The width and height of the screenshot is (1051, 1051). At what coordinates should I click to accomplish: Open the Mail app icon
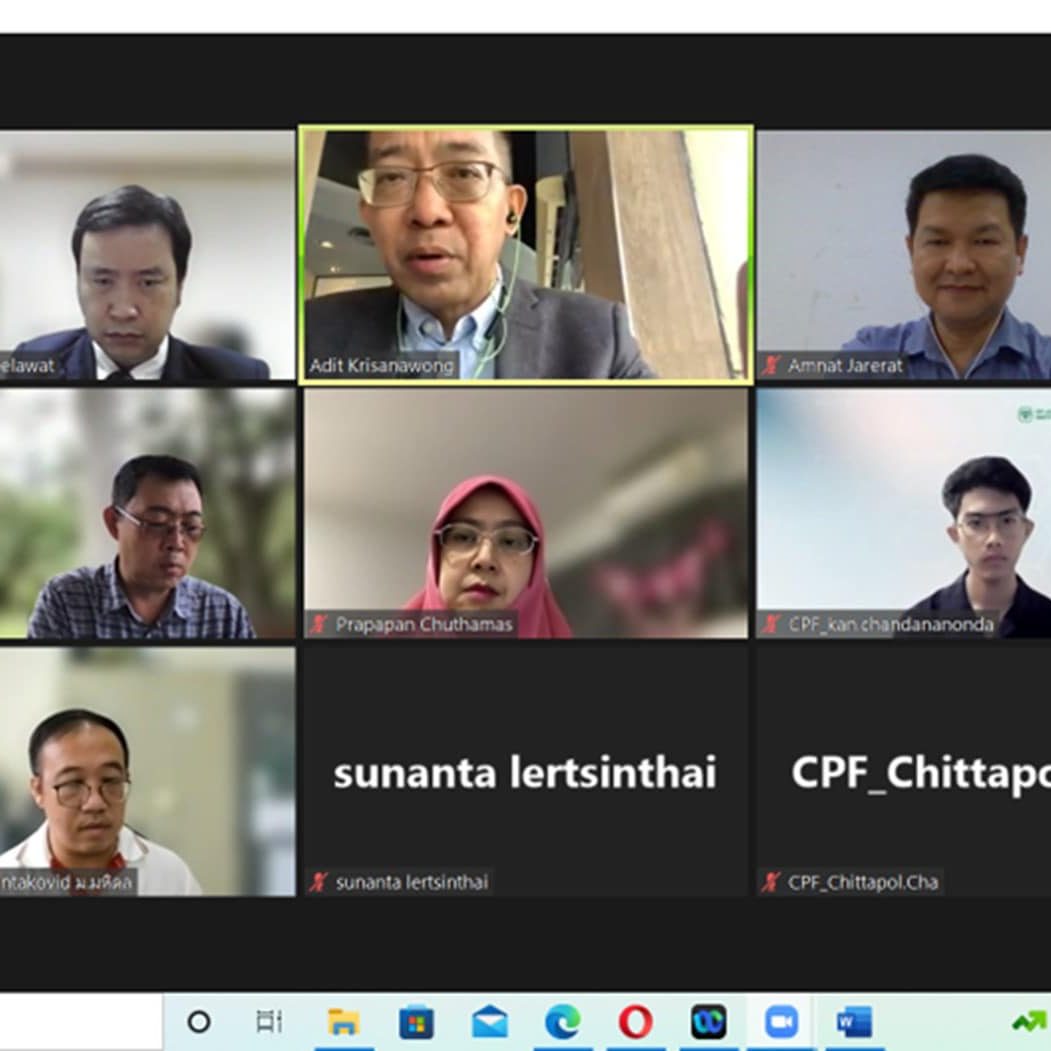[490, 1022]
